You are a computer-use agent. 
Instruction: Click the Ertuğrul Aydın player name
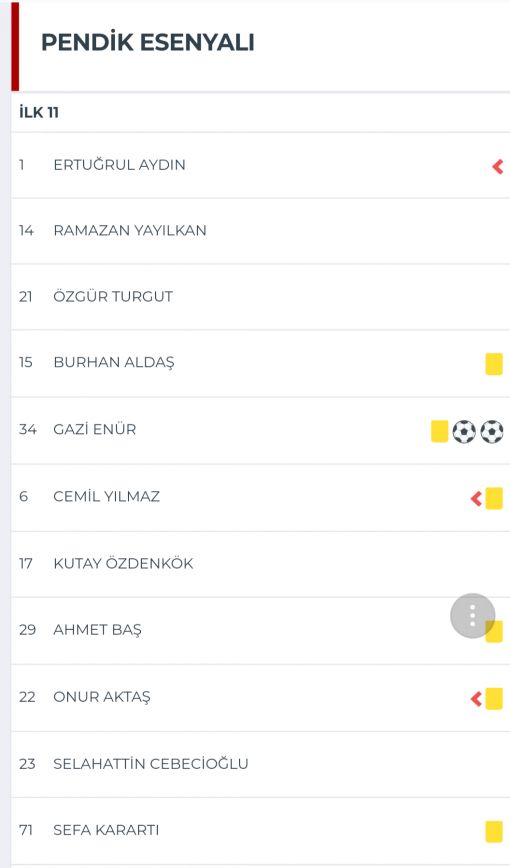[120, 165]
